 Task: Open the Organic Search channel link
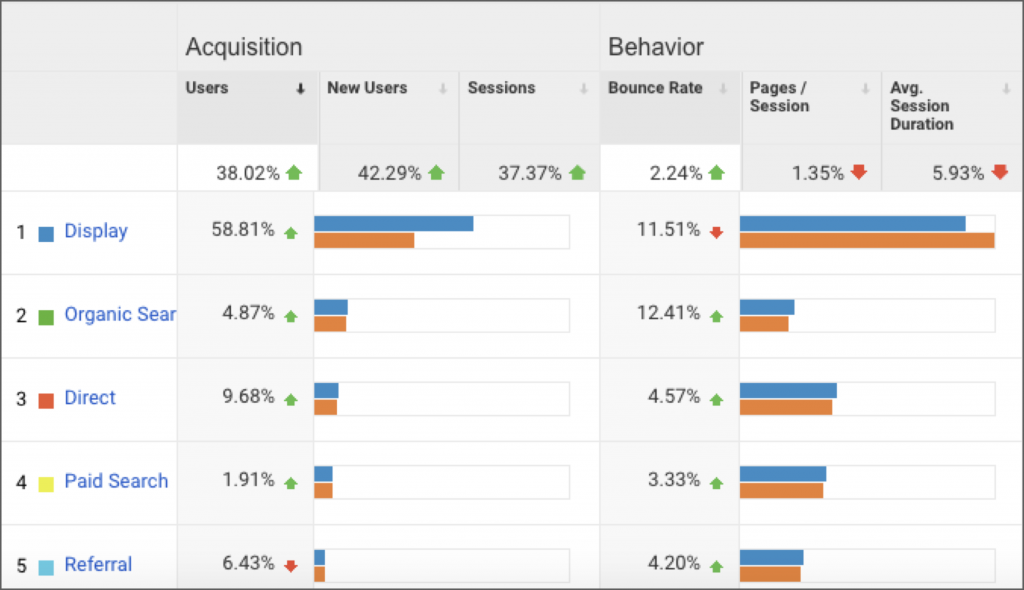click(x=120, y=314)
